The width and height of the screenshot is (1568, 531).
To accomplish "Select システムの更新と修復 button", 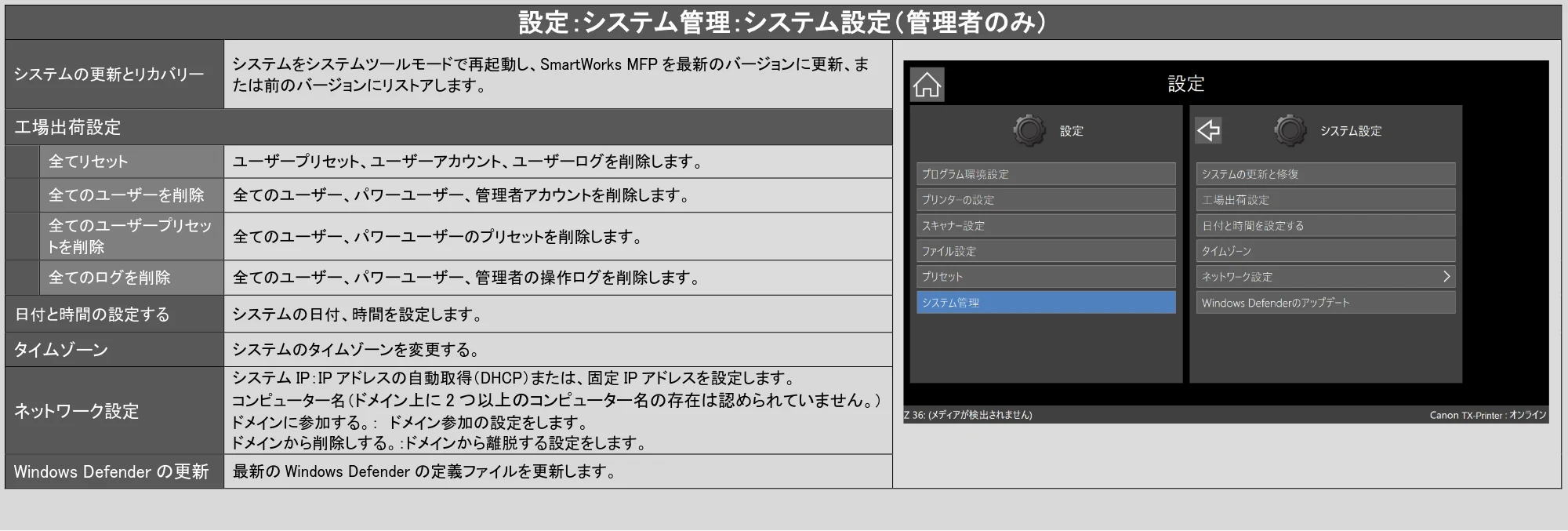I will [x=1326, y=174].
